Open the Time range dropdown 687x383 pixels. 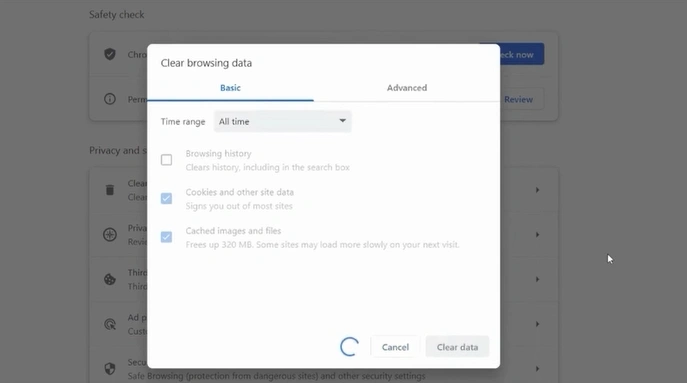point(283,121)
